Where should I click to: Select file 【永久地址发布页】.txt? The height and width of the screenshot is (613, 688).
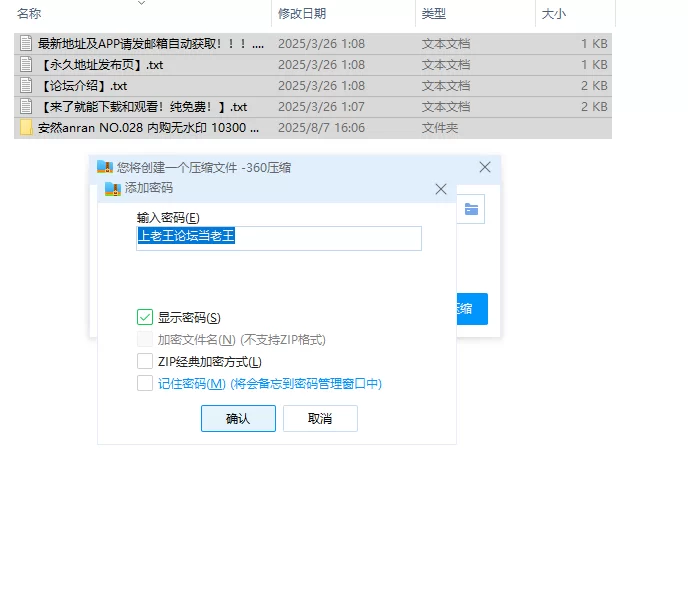coord(313,65)
